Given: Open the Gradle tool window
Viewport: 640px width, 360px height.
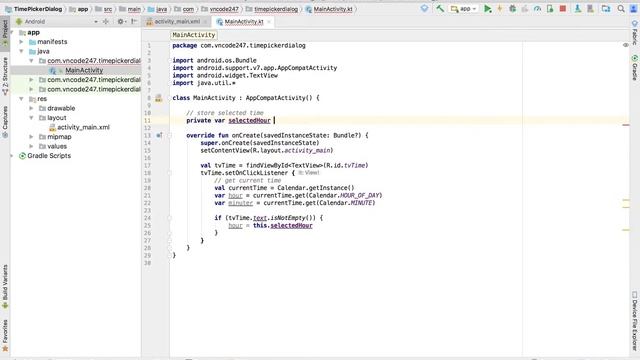Looking at the screenshot, I should coord(635,68).
